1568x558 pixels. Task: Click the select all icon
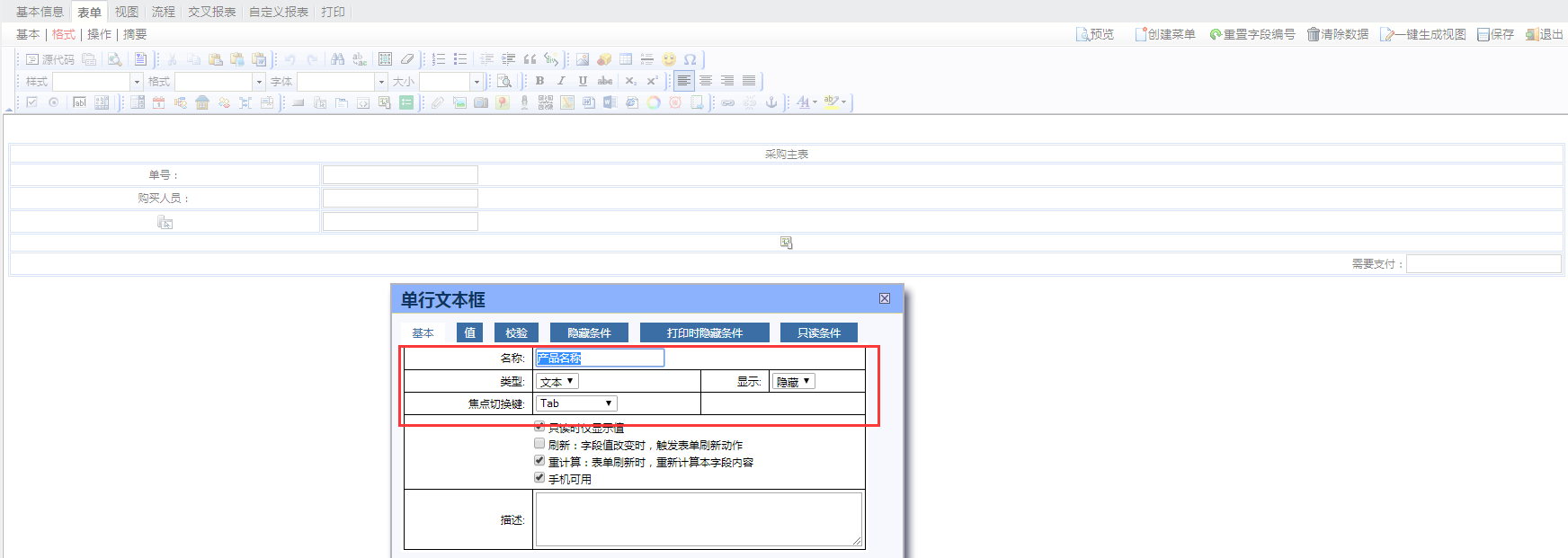385,59
